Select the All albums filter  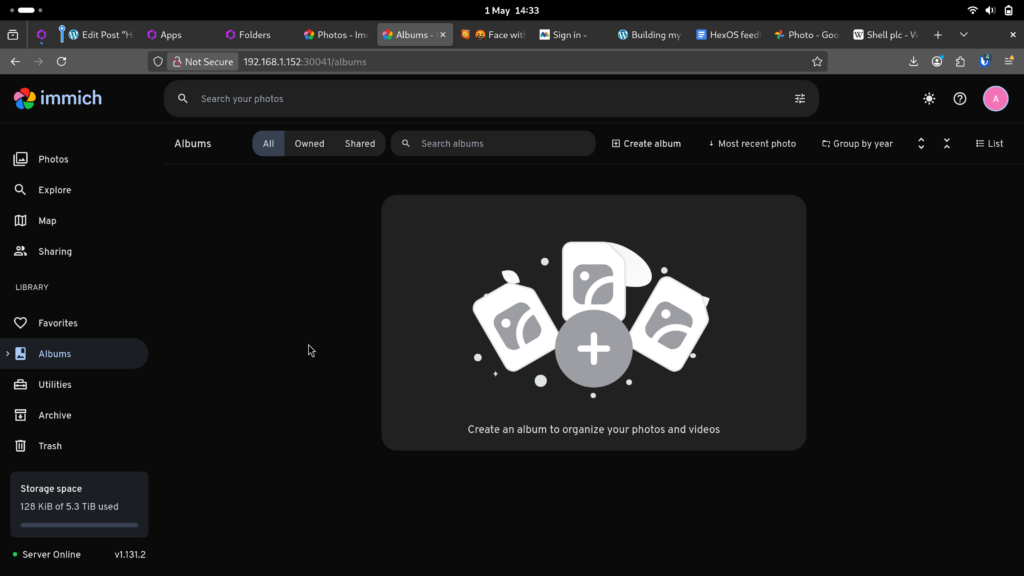coord(268,144)
